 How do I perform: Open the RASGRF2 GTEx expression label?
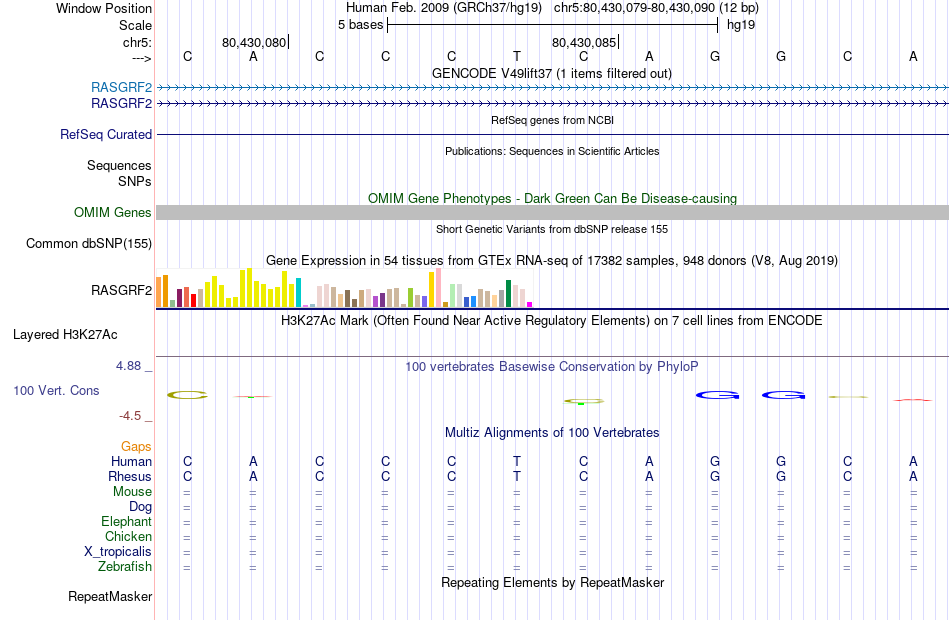pos(121,290)
